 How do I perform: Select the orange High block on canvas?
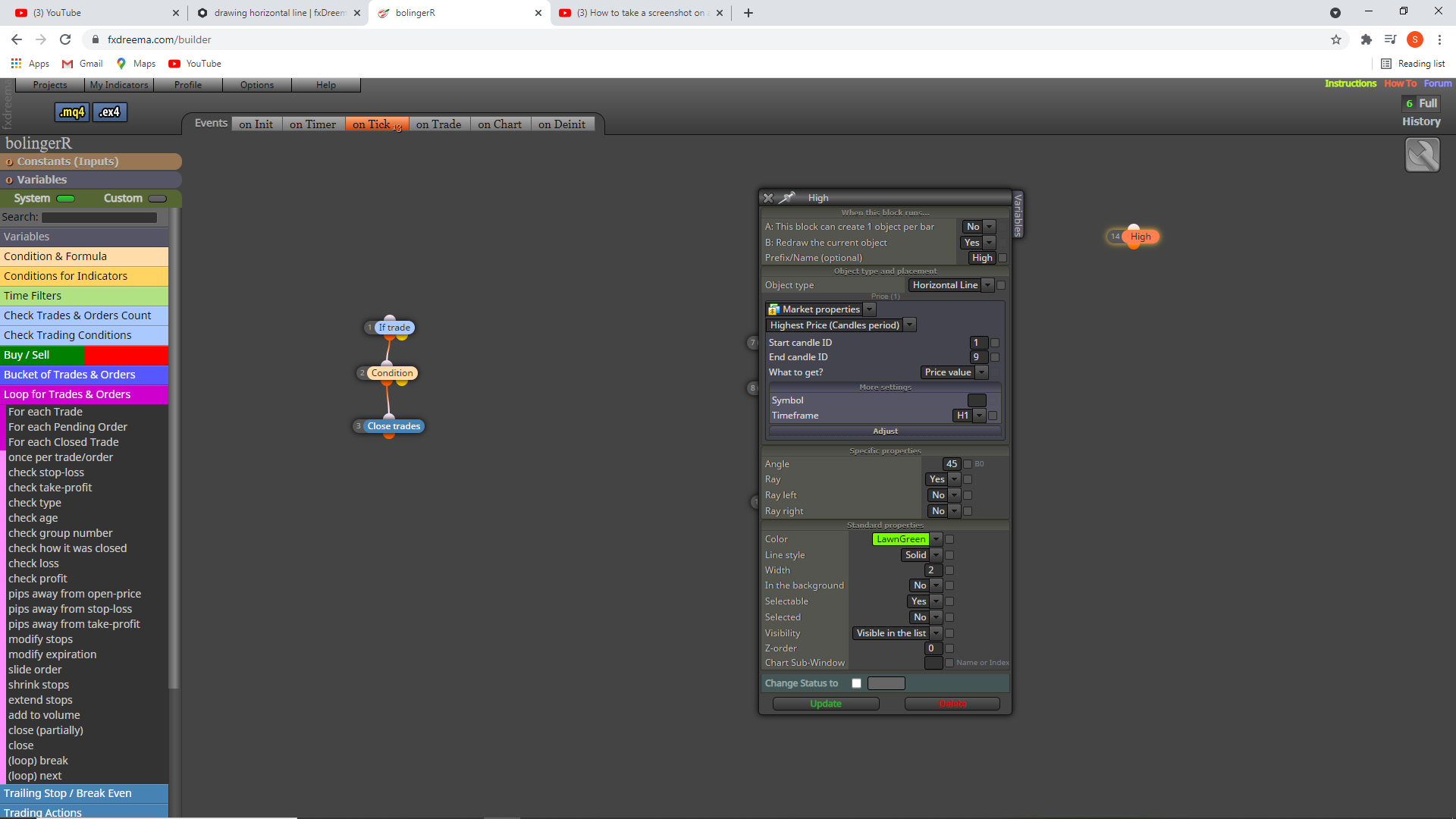click(x=1141, y=237)
